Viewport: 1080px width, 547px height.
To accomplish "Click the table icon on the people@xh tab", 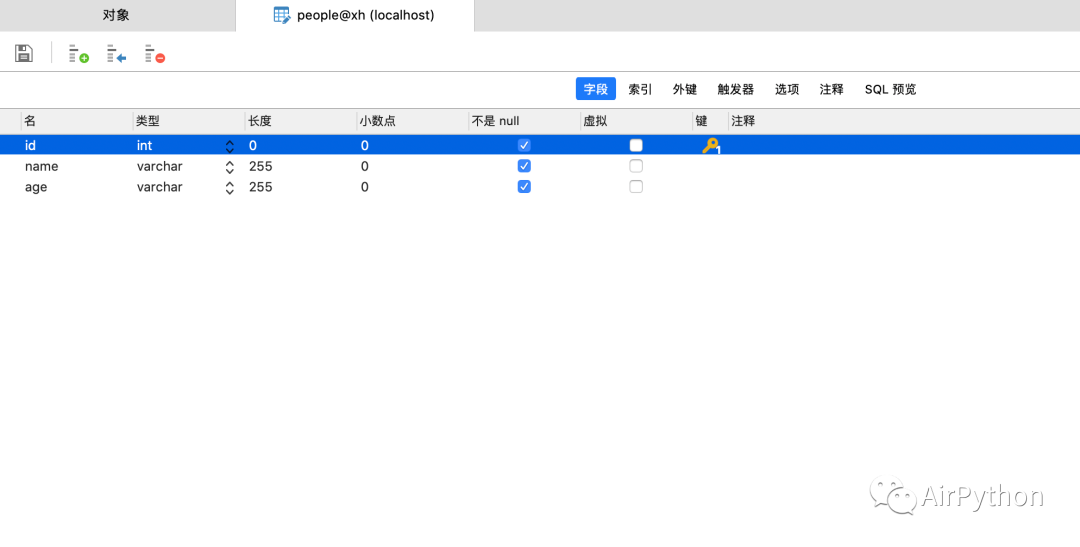I will 282,15.
